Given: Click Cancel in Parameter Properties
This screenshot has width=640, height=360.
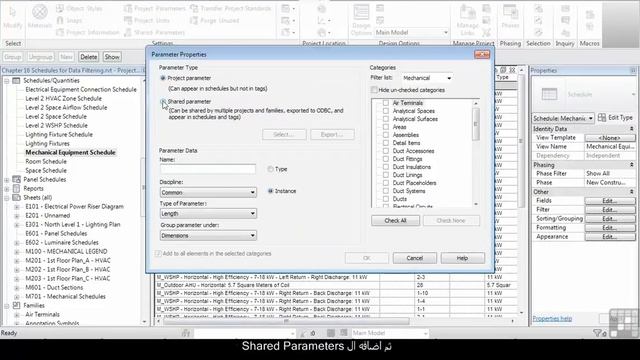Looking at the screenshot, I should 415,258.
